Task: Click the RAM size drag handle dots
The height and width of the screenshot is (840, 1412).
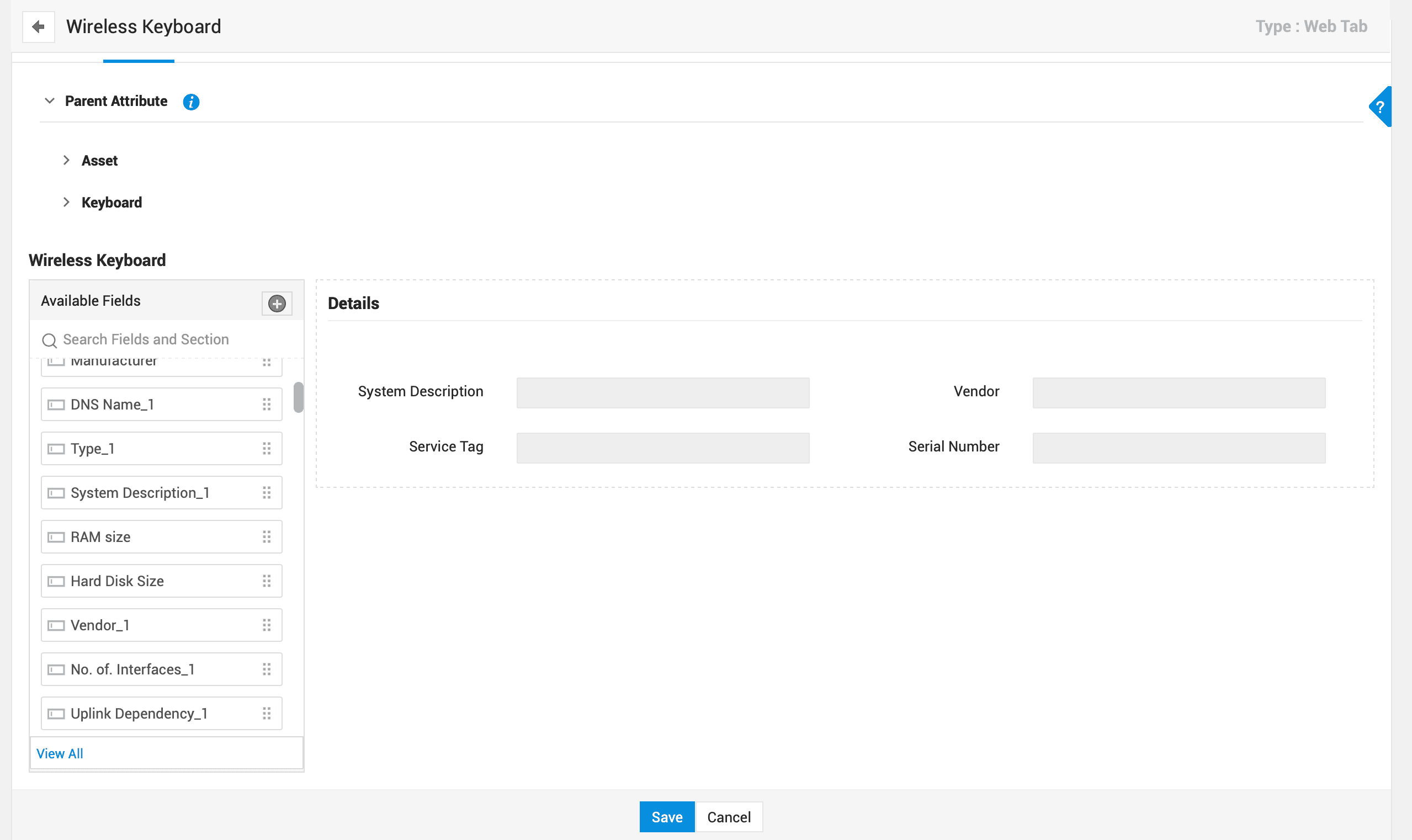Action: [x=267, y=536]
